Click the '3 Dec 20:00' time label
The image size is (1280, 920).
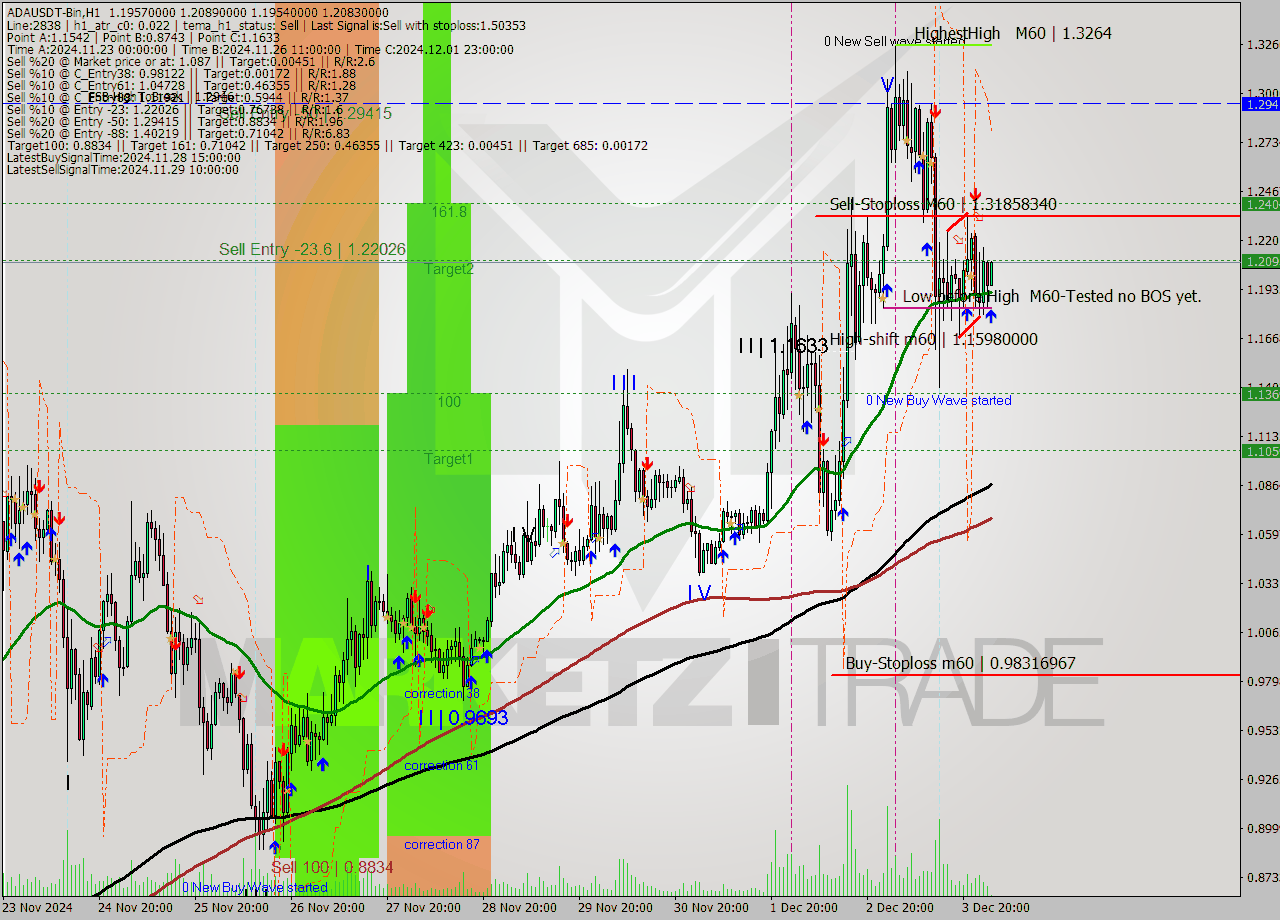point(996,908)
